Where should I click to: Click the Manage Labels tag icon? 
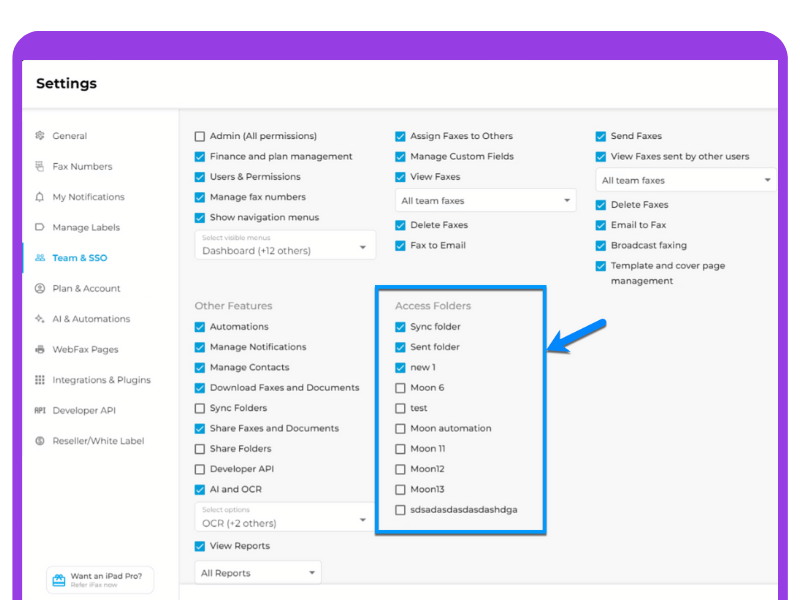pos(40,227)
